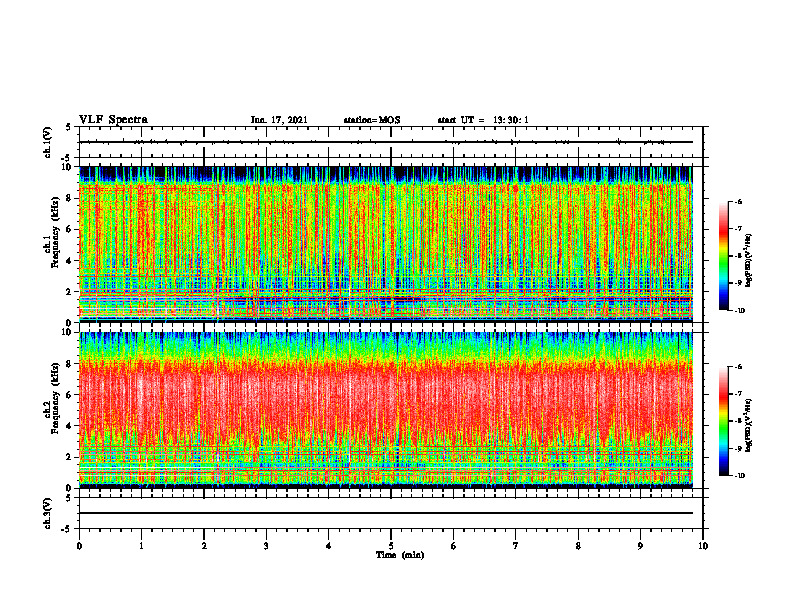Screen dimensions: 792x612
Task: Click the "ch.3(V)" waveform axis label
Action: 48,513
